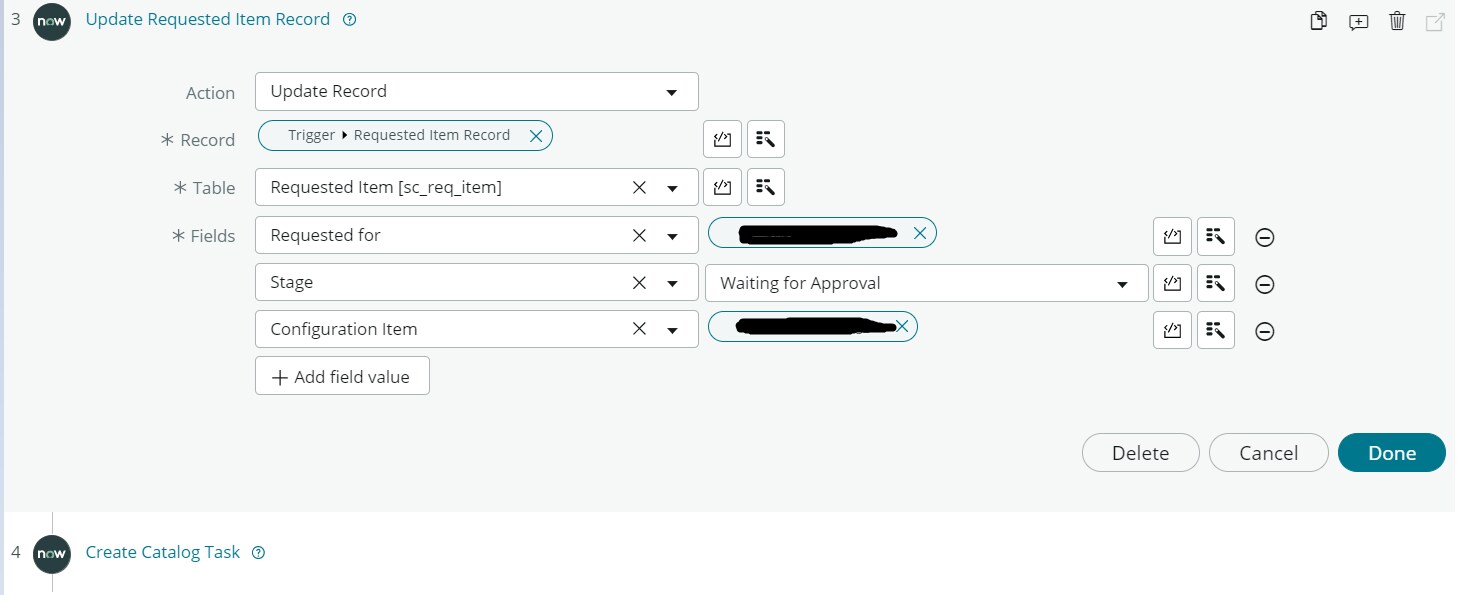Click Add field value

point(342,376)
